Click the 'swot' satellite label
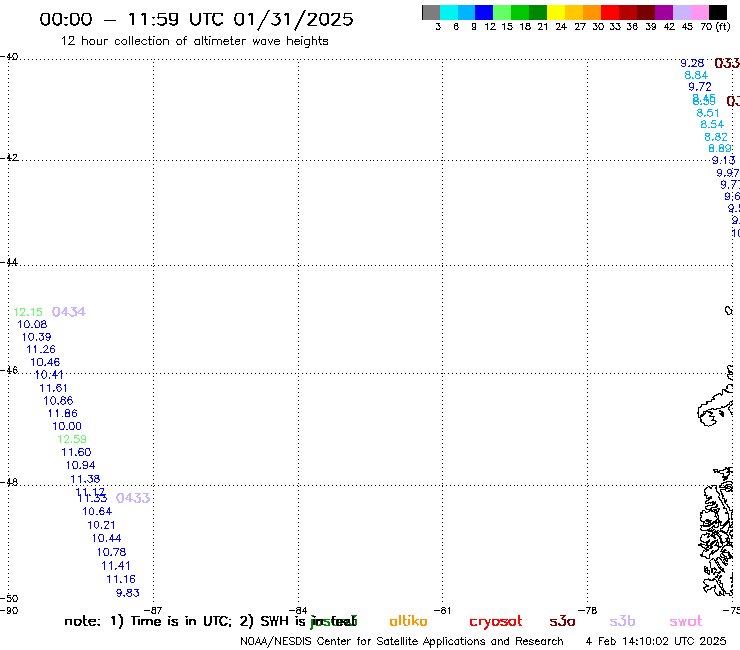 686,621
